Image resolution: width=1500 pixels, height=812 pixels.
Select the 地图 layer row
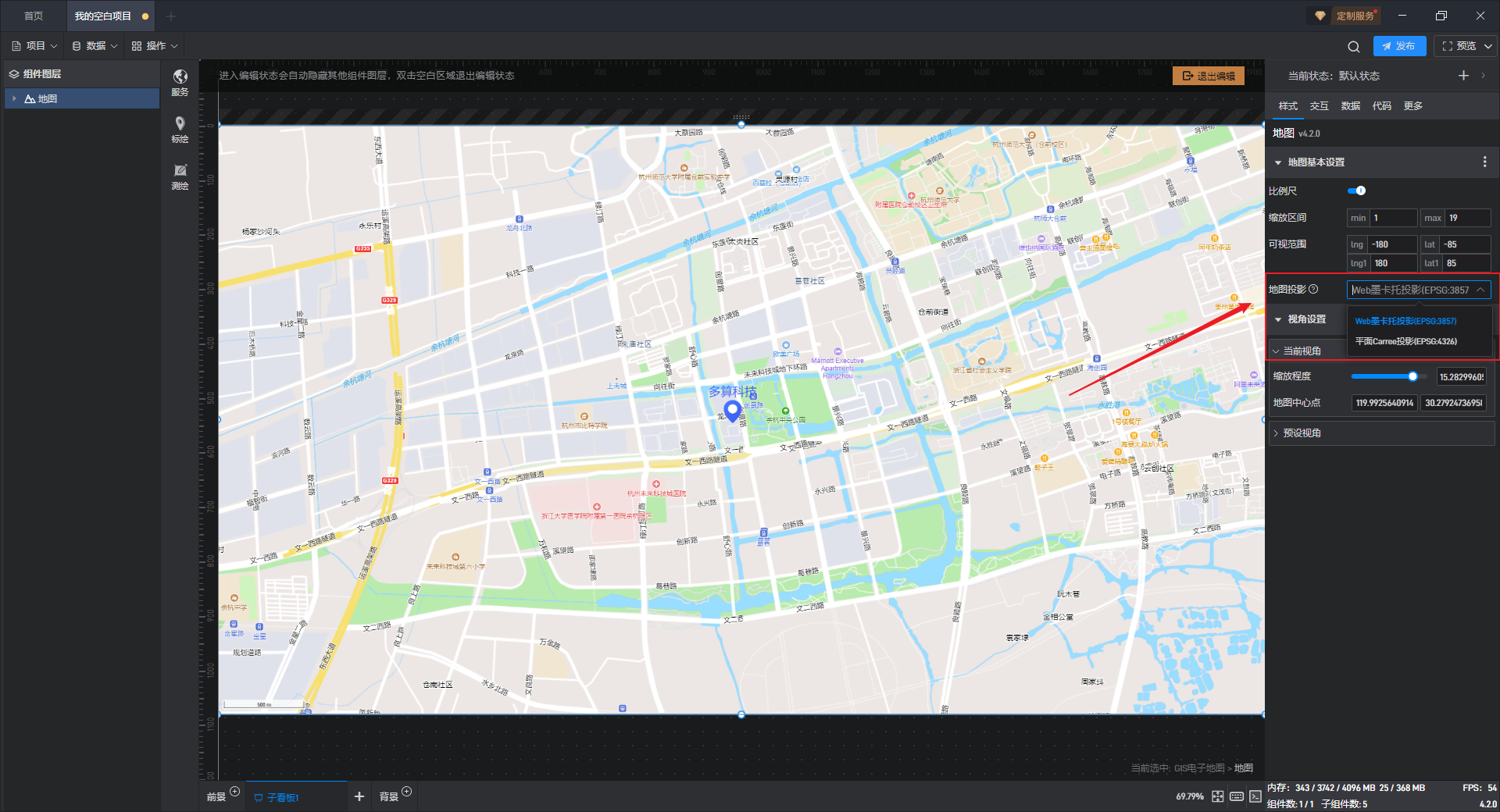81,99
